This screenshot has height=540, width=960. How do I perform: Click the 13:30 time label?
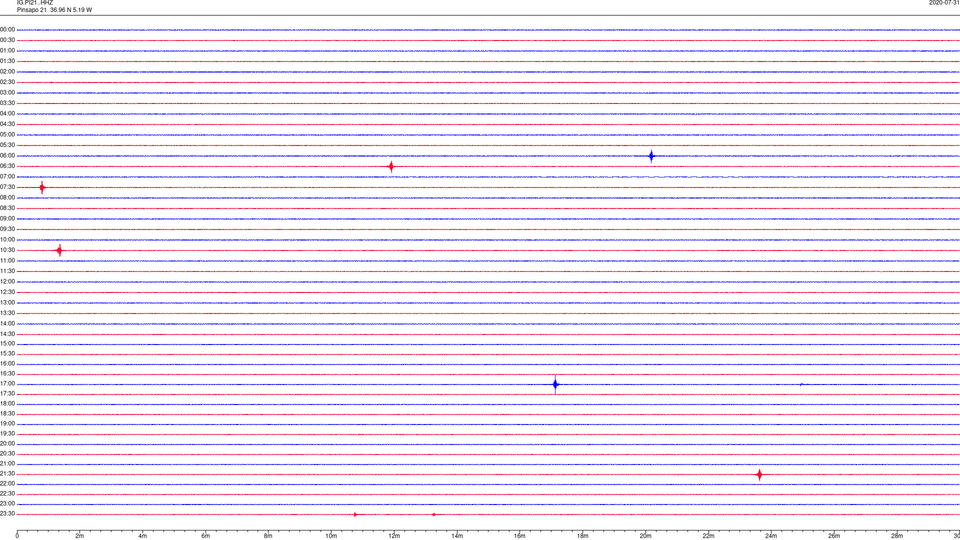[7, 313]
